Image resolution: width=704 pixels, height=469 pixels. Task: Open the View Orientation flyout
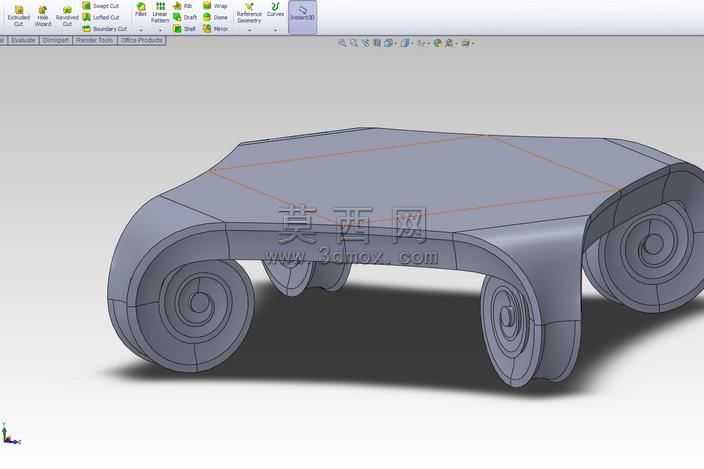tap(389, 43)
